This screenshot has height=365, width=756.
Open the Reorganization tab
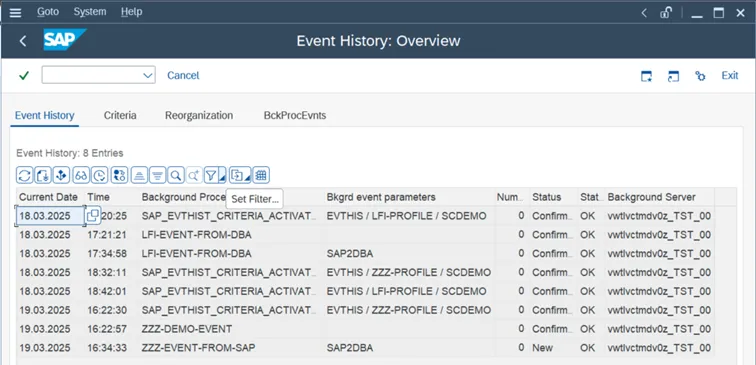tap(199, 116)
